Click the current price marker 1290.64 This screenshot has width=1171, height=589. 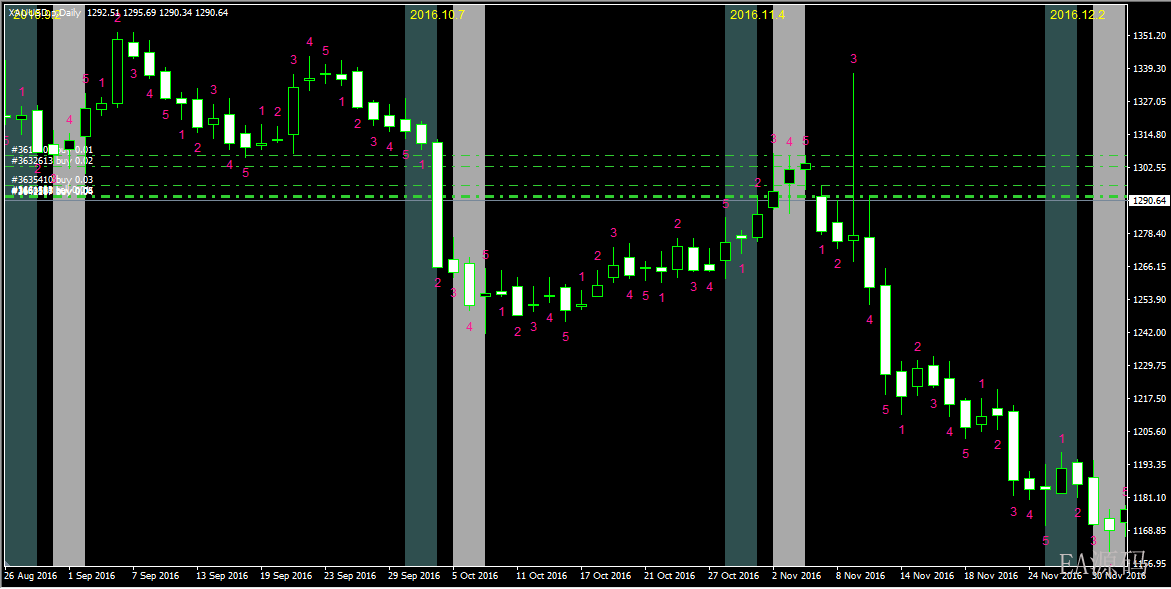click(1149, 201)
